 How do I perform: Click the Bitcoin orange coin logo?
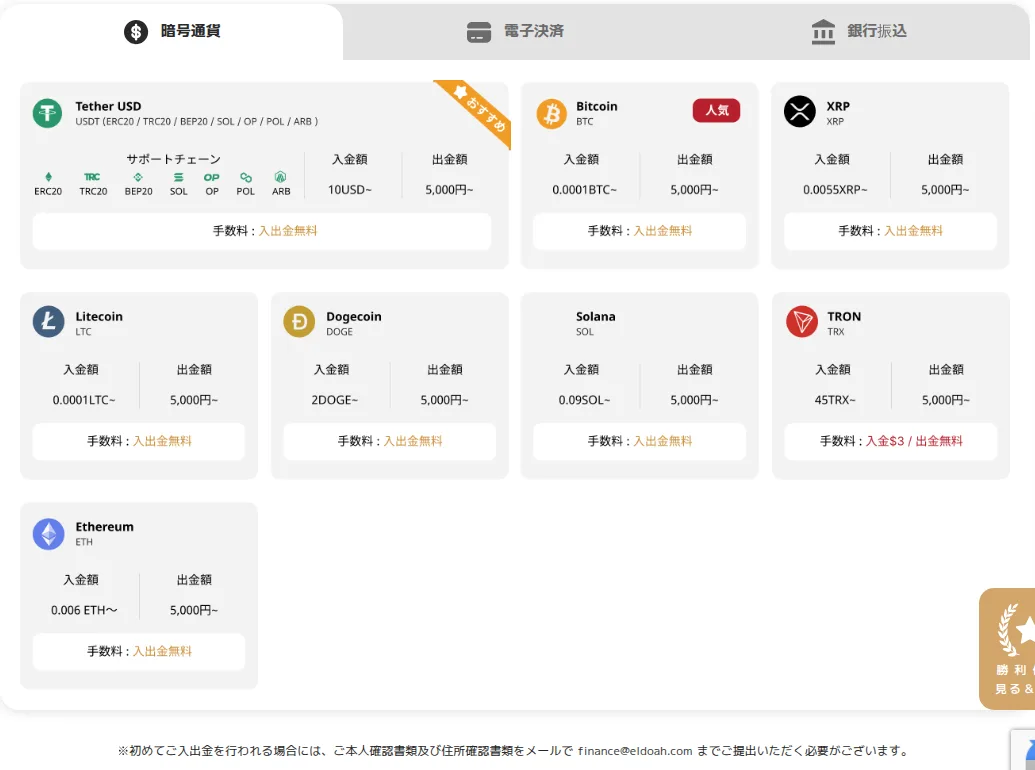pos(551,113)
